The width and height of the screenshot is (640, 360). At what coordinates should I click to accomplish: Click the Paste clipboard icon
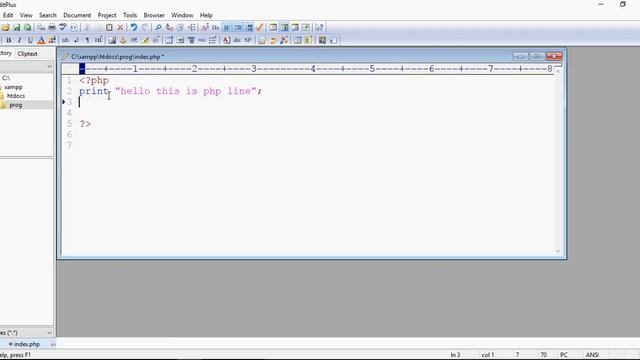click(109, 27)
